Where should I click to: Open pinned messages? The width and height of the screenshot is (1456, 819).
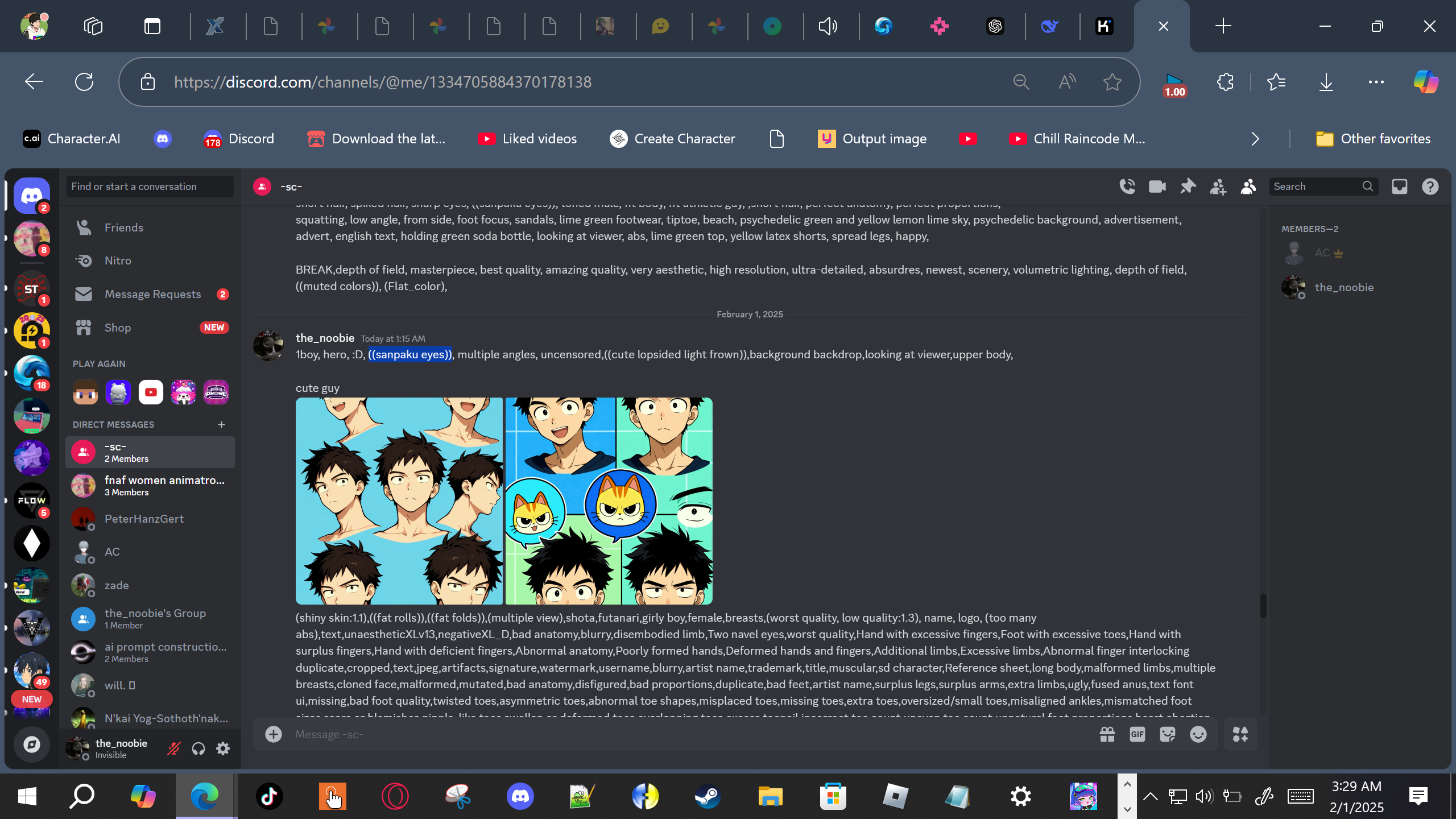(1188, 187)
